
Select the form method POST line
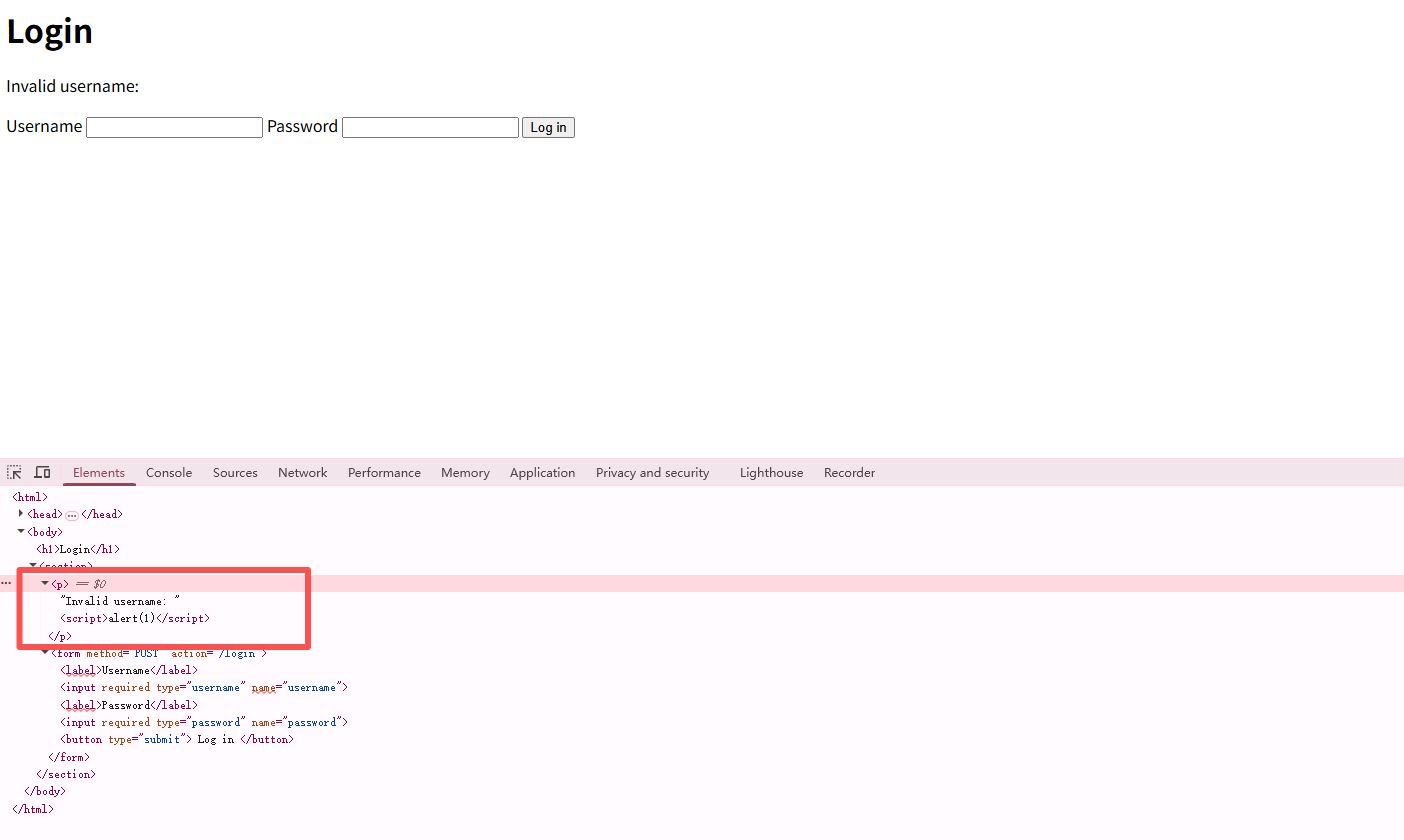tap(159, 653)
